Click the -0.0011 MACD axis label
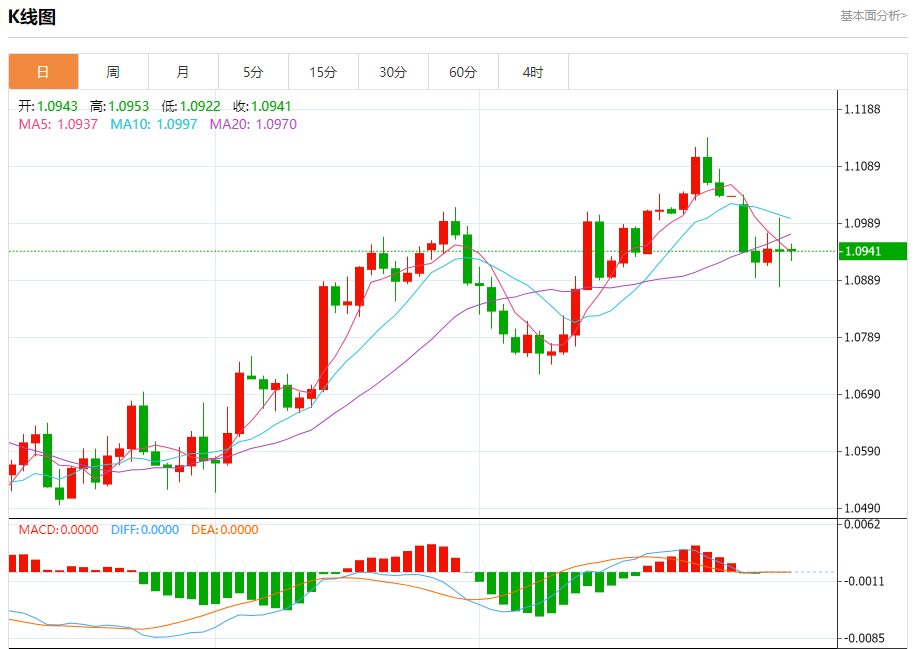 pos(863,581)
